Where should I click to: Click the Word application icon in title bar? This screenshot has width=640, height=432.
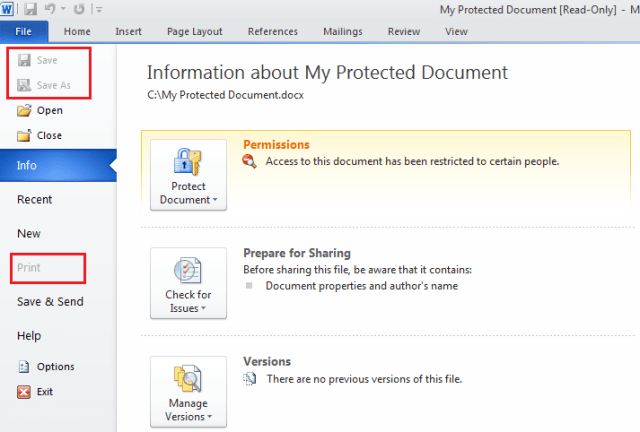pos(11,9)
